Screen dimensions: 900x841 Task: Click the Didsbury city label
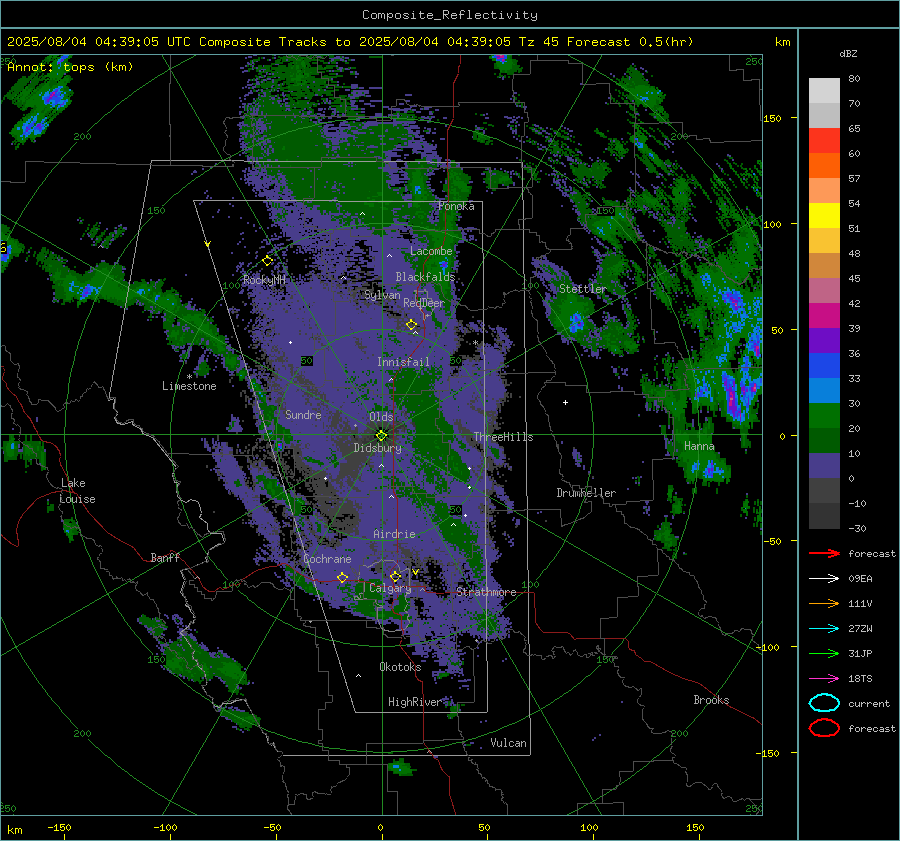[x=377, y=448]
